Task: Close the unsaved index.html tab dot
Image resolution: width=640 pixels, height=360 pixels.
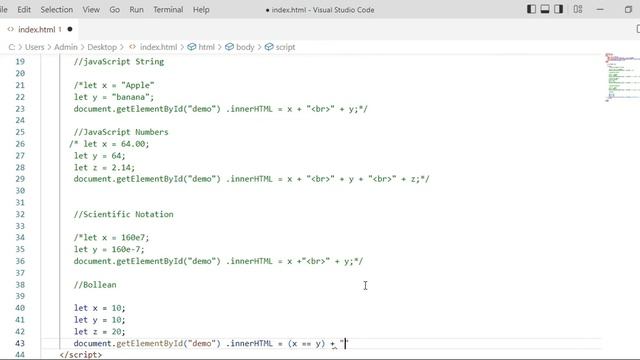Action: click(x=70, y=29)
